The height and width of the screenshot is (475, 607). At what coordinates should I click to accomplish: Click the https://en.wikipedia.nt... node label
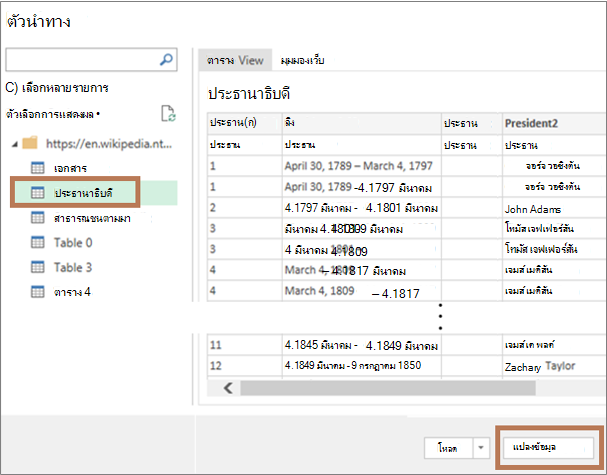pos(109,144)
